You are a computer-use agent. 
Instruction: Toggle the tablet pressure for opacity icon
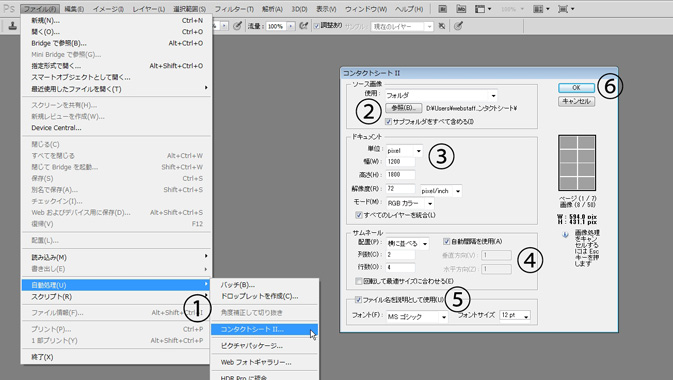[237, 26]
